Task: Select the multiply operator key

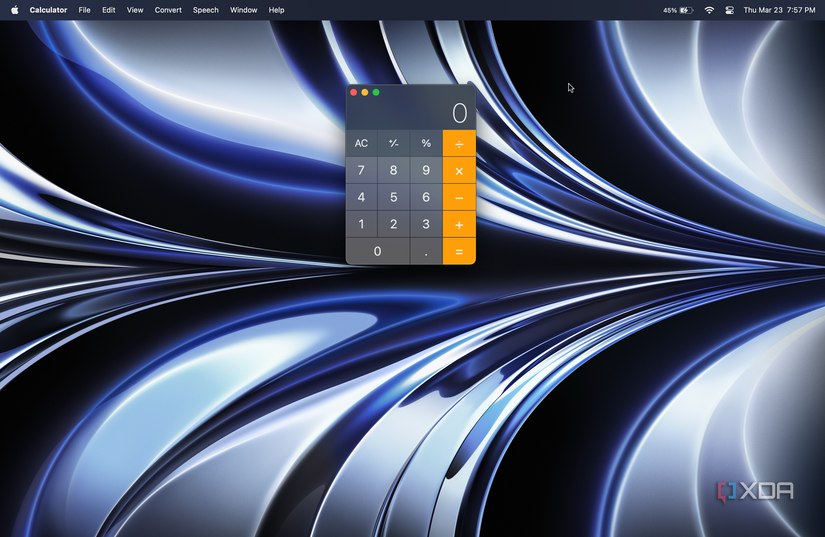Action: click(x=459, y=170)
